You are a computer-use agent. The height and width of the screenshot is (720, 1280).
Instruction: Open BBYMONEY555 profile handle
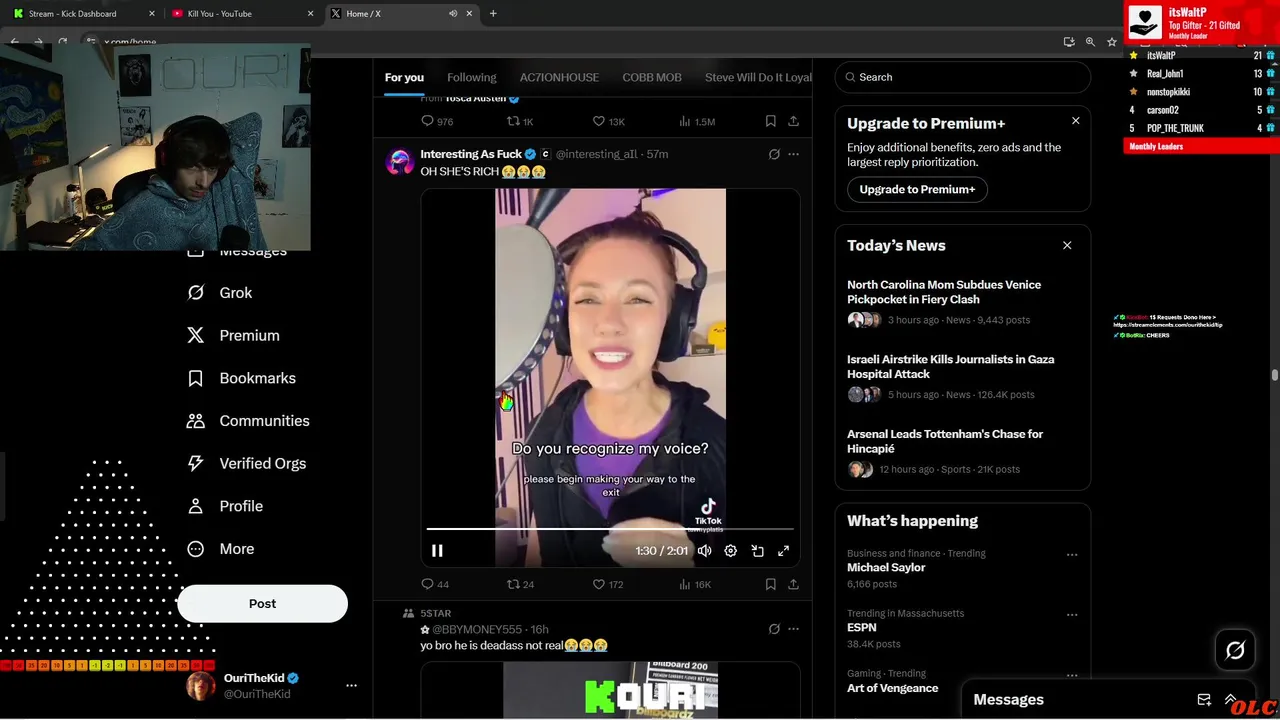click(x=479, y=629)
